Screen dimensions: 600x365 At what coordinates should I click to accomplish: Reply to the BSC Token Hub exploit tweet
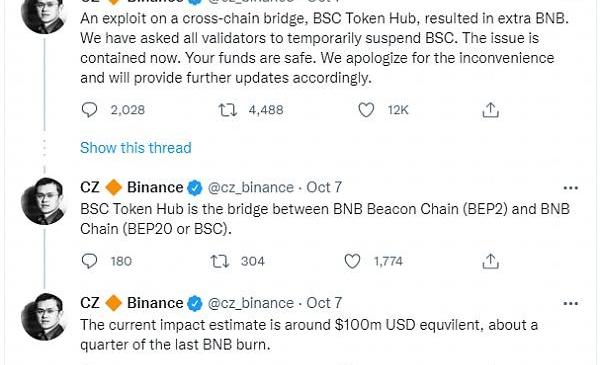90,110
